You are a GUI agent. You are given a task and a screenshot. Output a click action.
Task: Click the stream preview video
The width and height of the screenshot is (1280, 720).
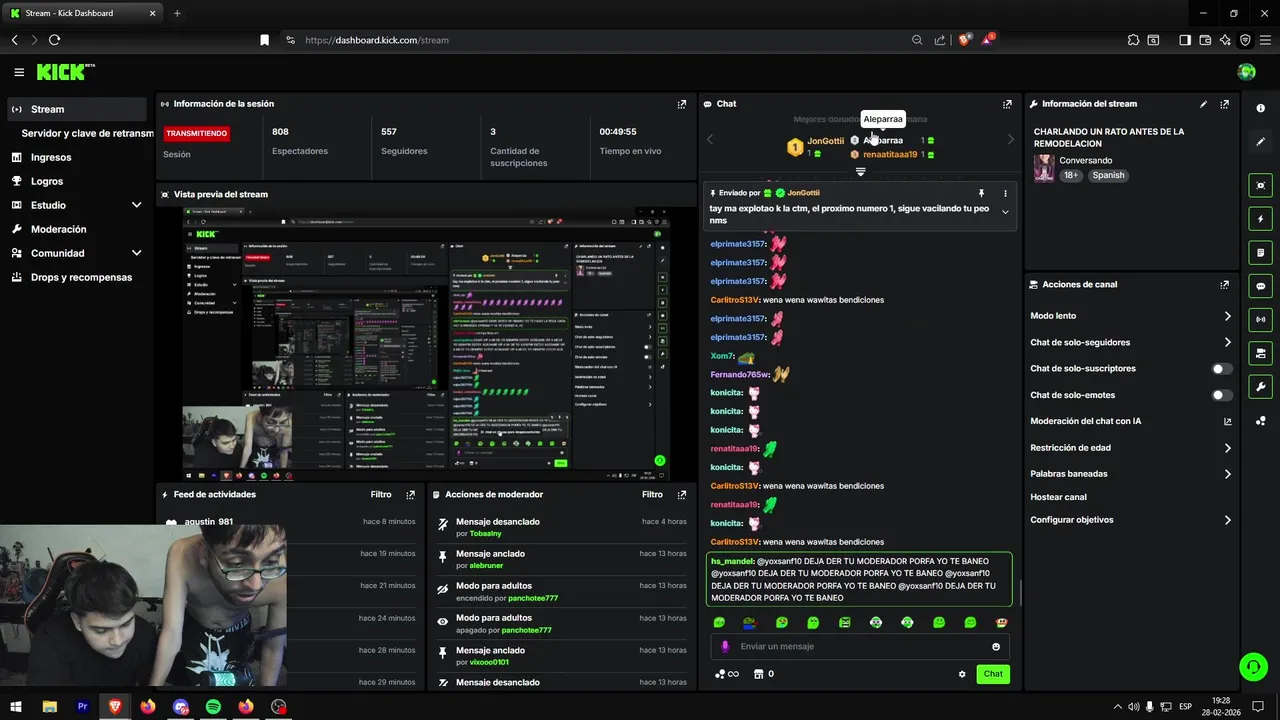pos(427,344)
